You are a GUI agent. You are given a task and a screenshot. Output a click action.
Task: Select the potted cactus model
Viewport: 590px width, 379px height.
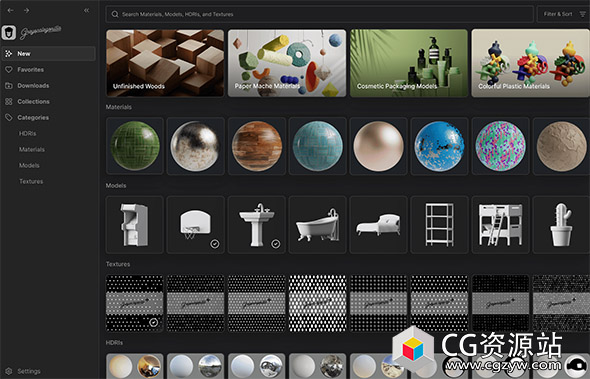point(561,225)
